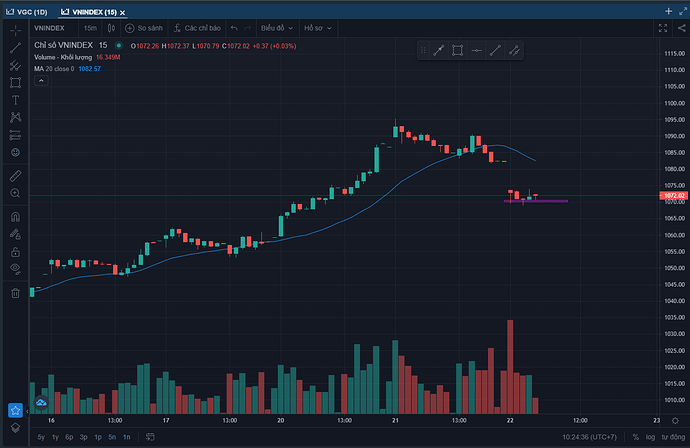This screenshot has width=690, height=448.
Task: Pick rectangle in floating drawing toolbar
Action: click(457, 51)
